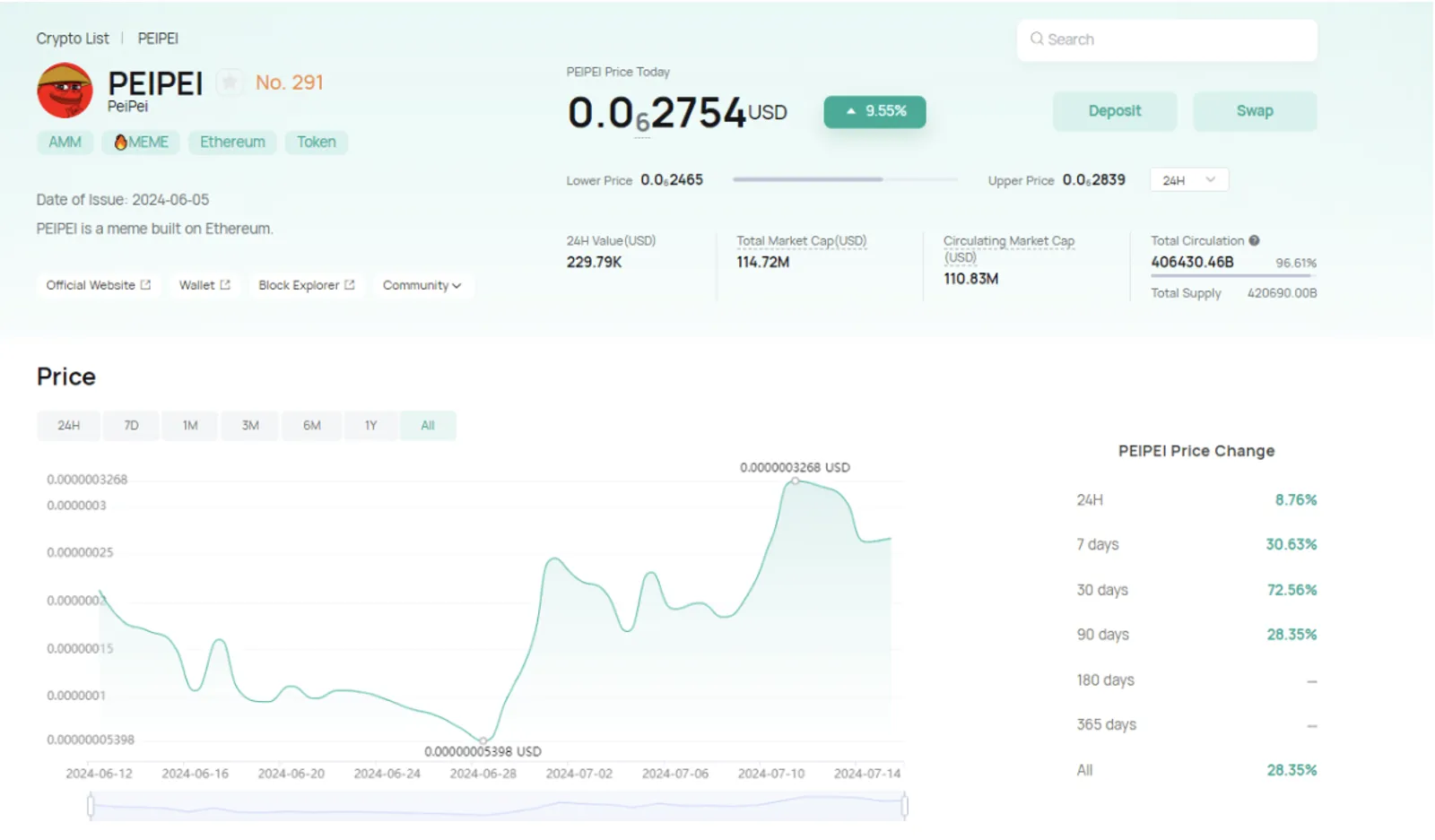
Task: Click the No. 291 rank text
Action: (289, 82)
